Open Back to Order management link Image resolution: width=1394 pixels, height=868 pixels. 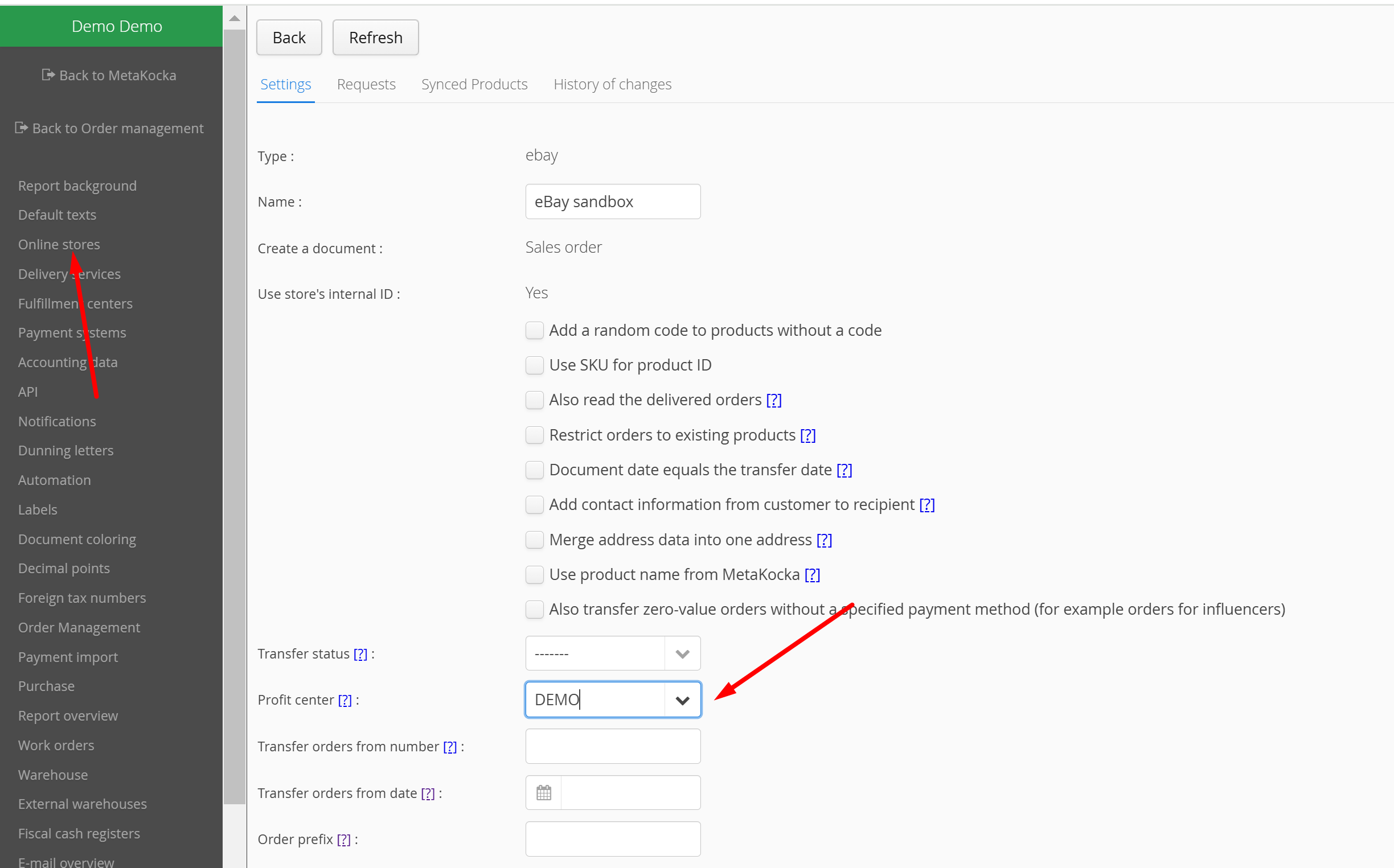point(109,128)
